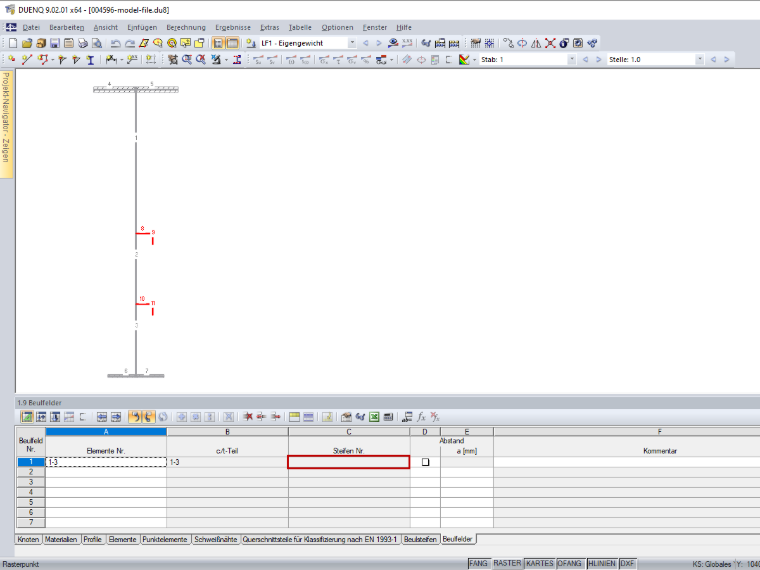The image size is (760, 570).
Task: Open the print preview icon
Action: (x=97, y=43)
